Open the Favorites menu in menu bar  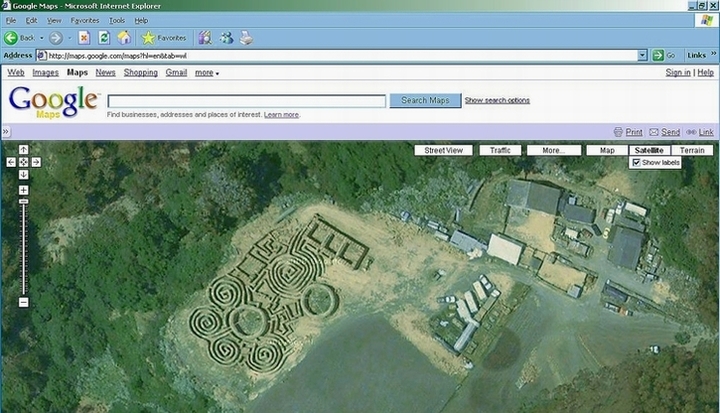point(84,20)
